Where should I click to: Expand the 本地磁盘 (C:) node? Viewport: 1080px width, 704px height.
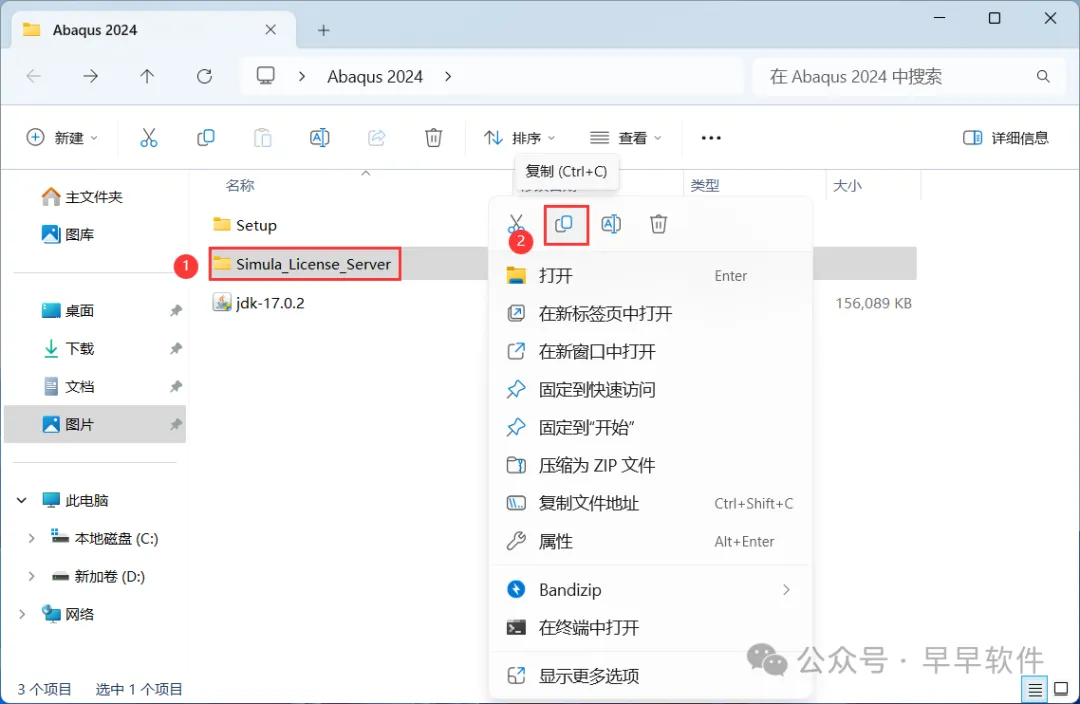31,539
